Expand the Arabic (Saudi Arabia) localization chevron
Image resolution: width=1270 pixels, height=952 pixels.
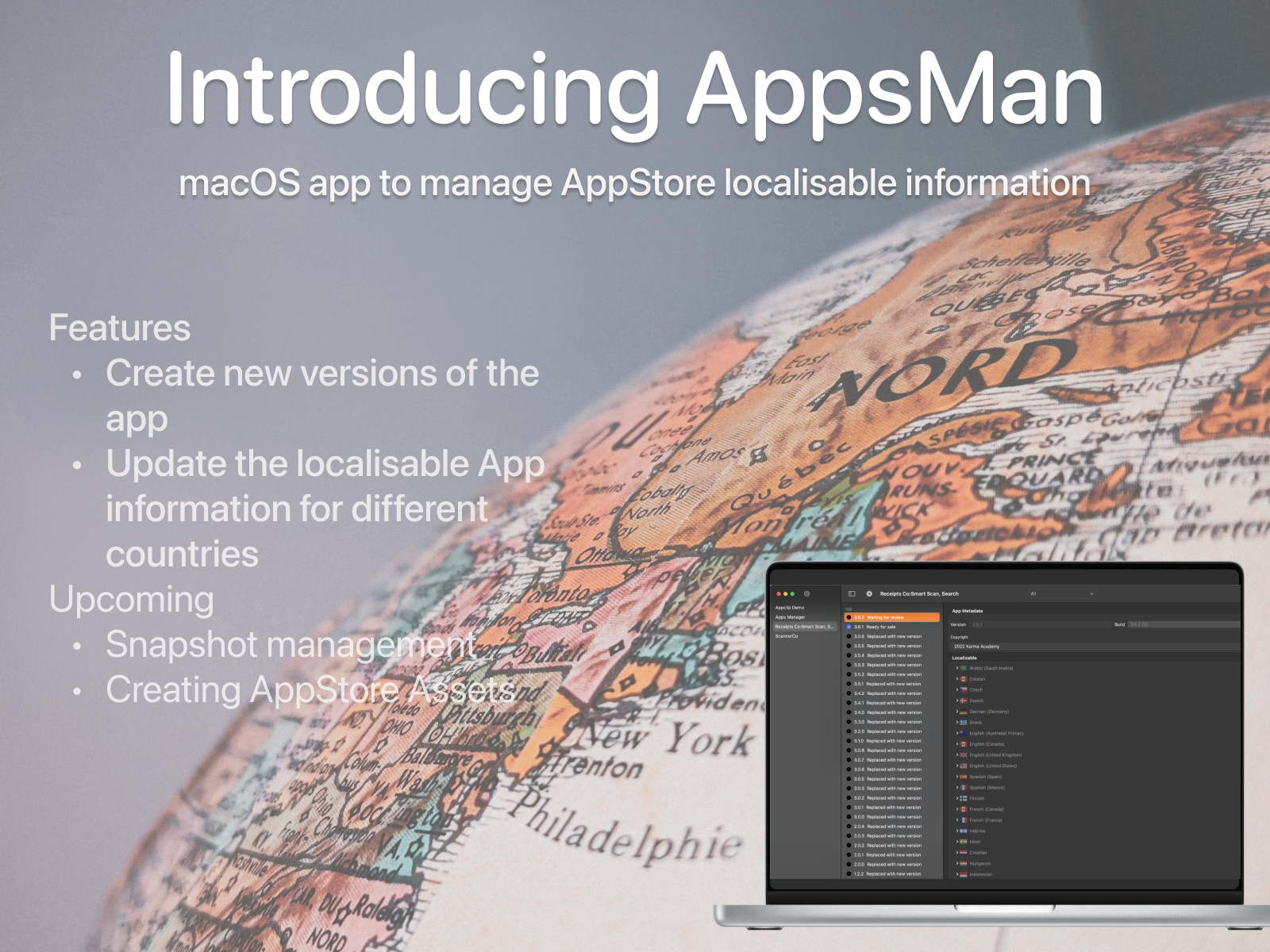(x=956, y=668)
